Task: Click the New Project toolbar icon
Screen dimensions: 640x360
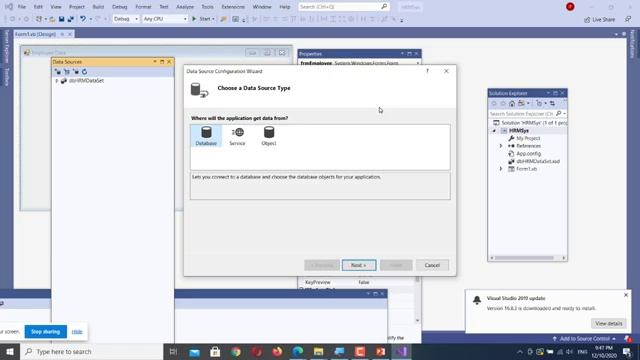Action: point(39,19)
